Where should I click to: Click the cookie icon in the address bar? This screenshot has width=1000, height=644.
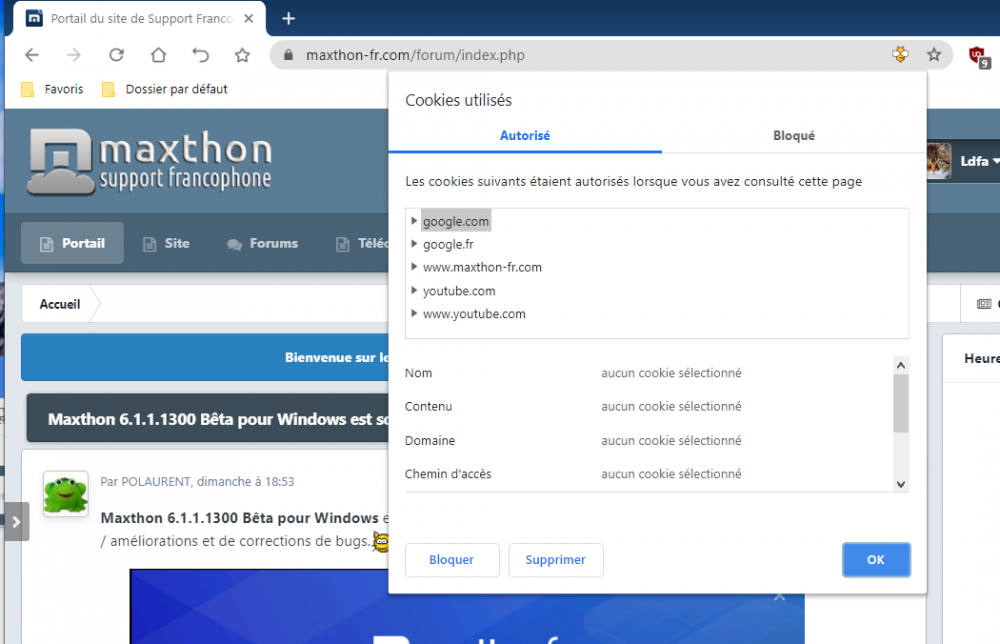point(901,55)
